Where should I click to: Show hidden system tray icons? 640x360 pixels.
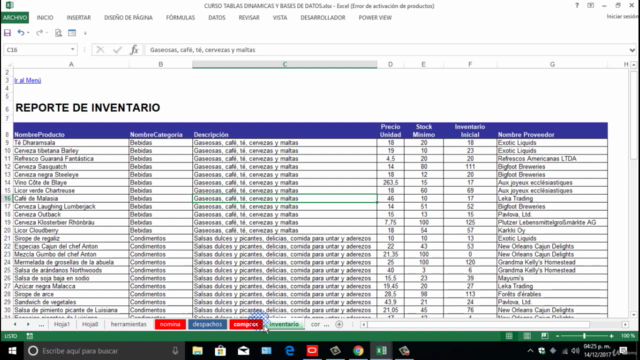[530, 351]
